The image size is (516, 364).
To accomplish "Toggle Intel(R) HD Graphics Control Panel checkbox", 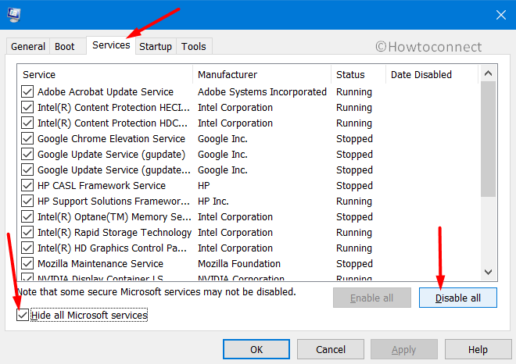I will (27, 248).
